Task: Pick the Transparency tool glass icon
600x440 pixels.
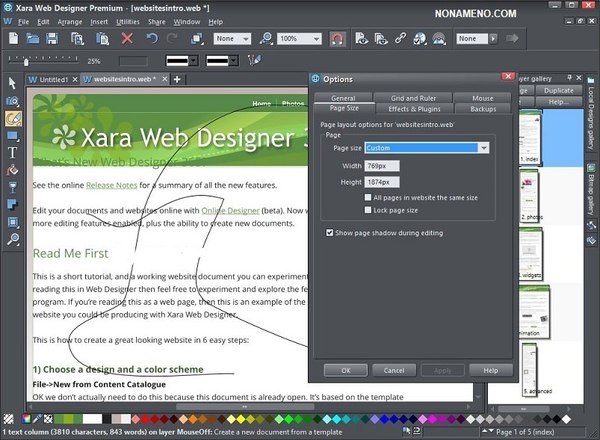Action: pos(13,187)
